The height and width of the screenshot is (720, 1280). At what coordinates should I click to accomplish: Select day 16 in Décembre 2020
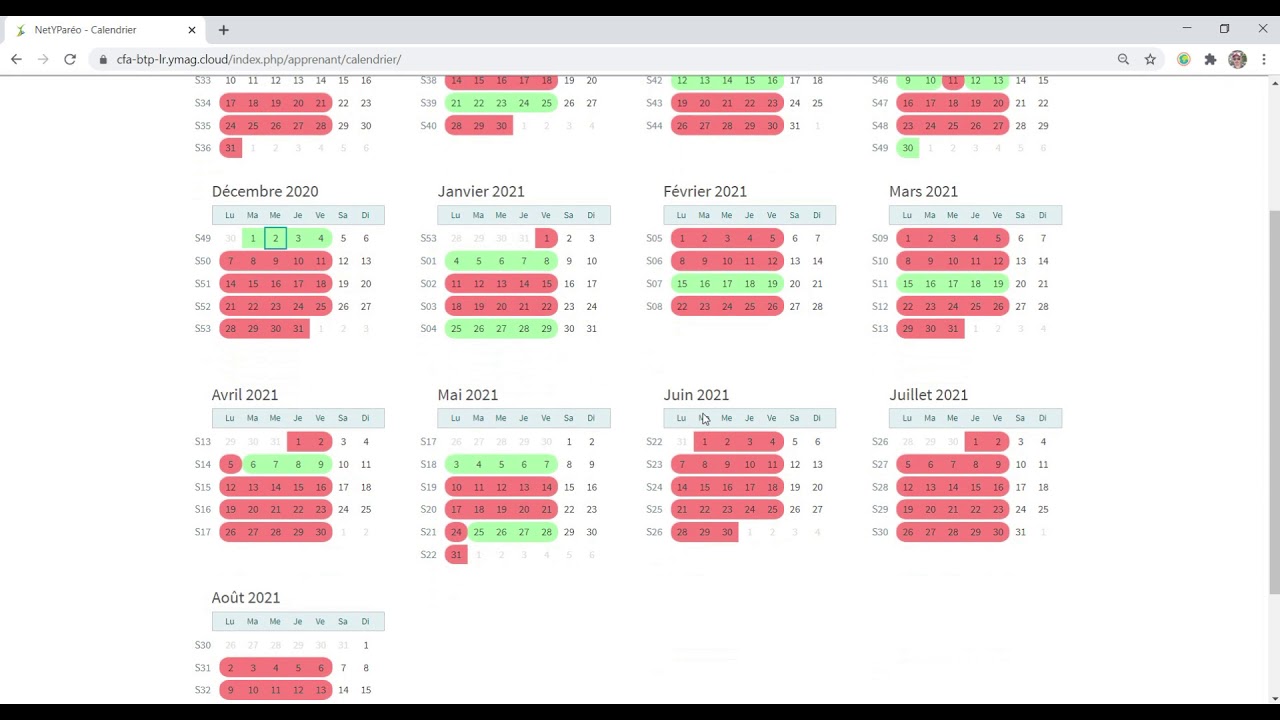[x=275, y=284]
